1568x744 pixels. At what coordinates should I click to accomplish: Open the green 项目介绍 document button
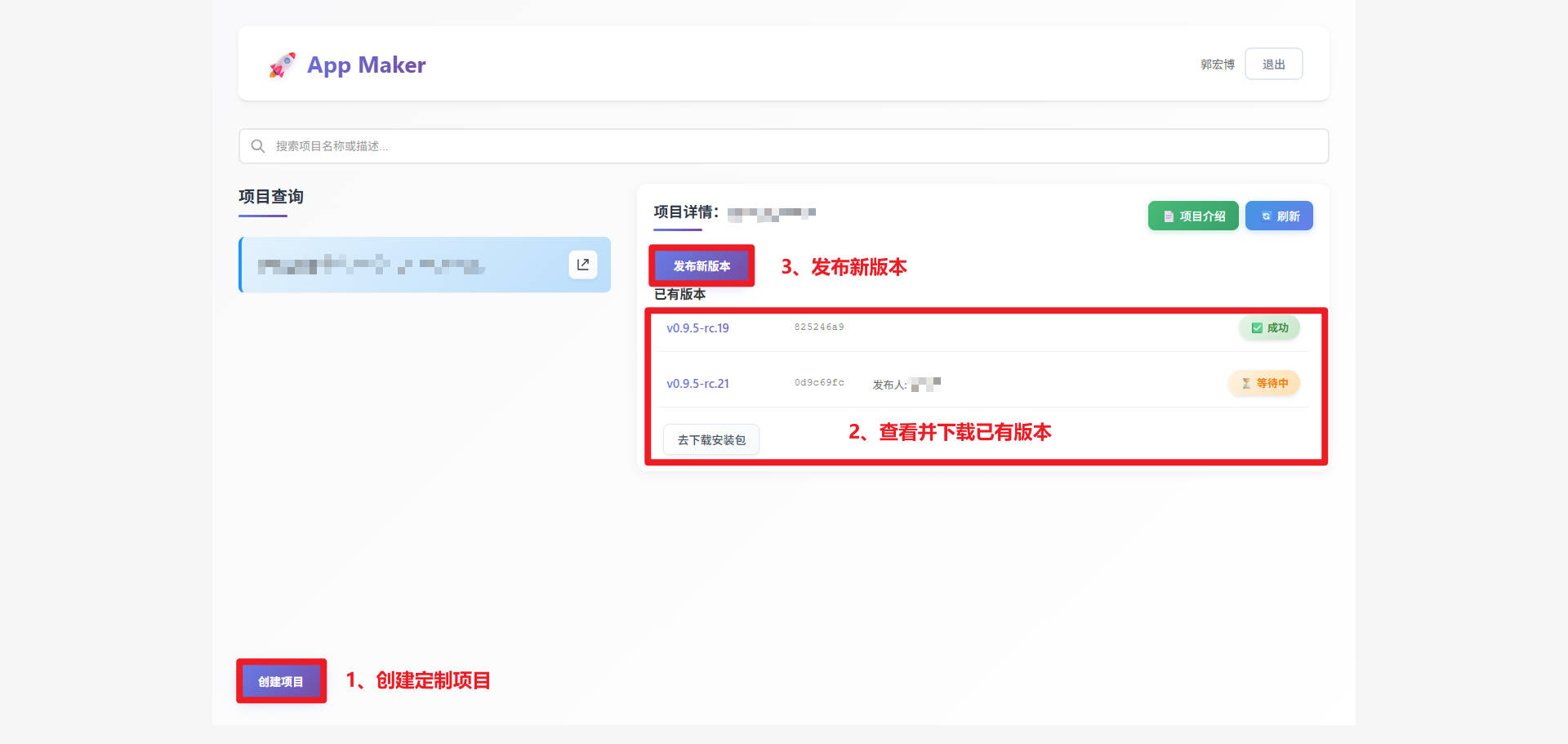click(1193, 216)
